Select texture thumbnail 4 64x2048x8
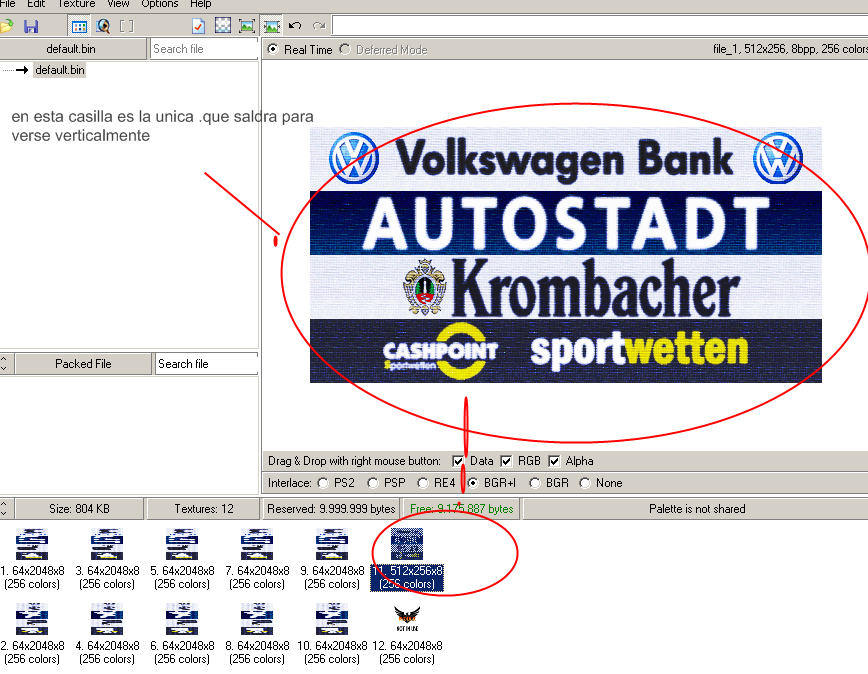The width and height of the screenshot is (868, 674). [x=107, y=634]
